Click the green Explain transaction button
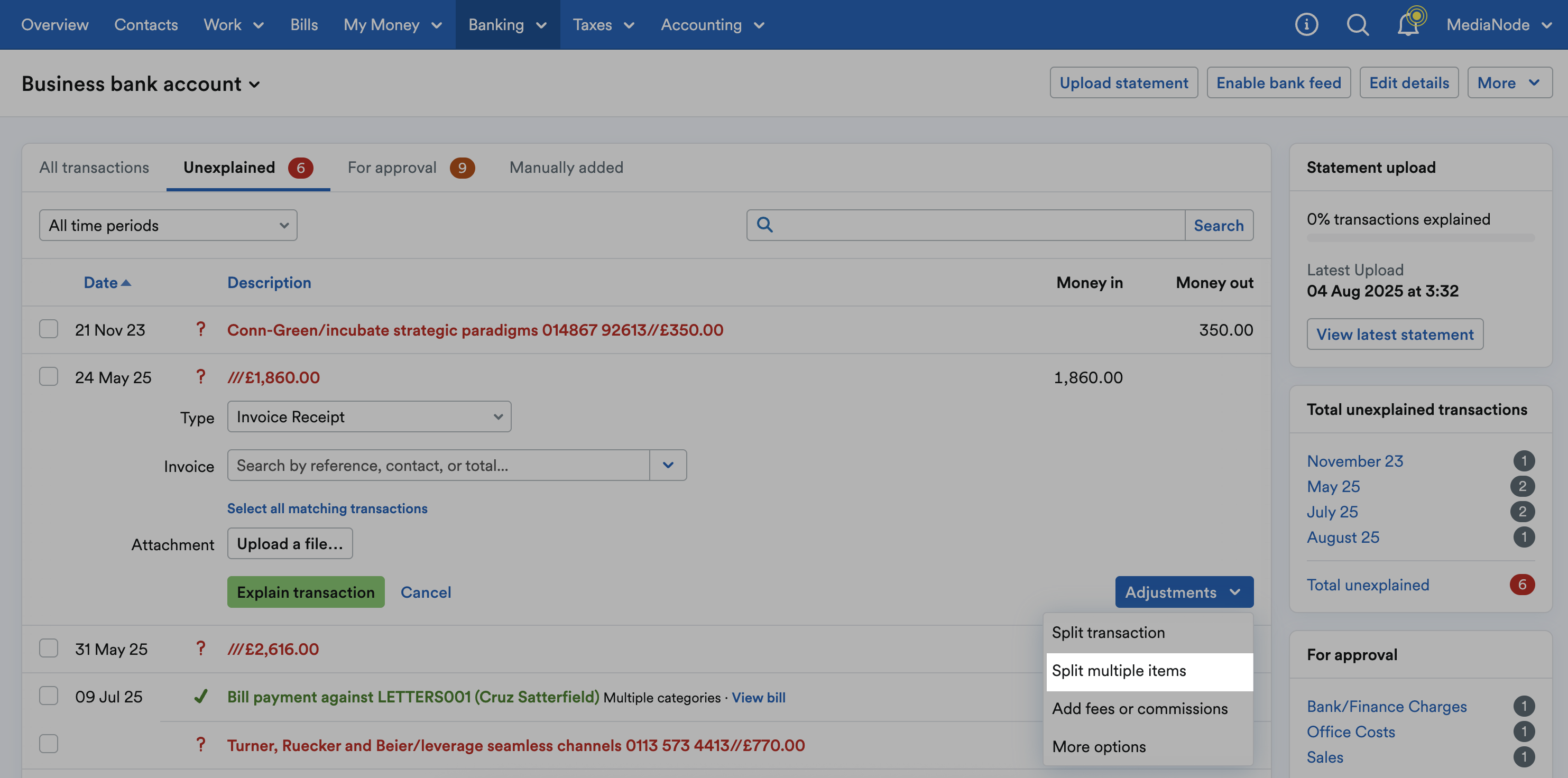This screenshot has height=778, width=1568. click(306, 592)
